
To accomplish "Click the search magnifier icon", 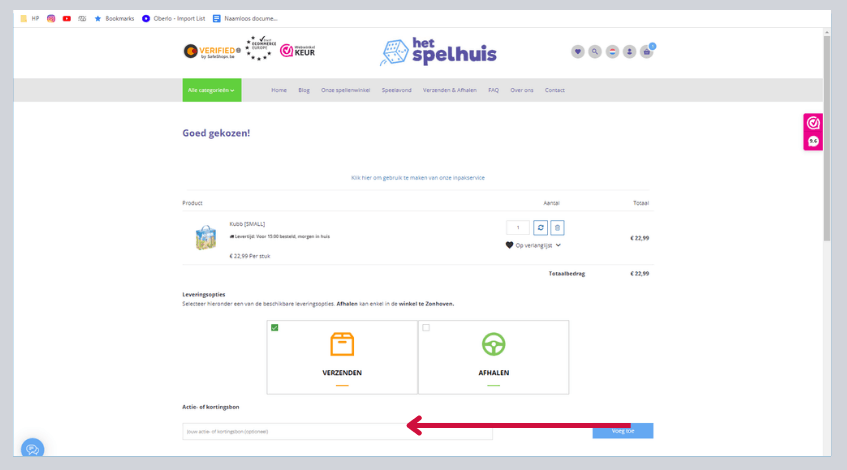I will coord(595,51).
